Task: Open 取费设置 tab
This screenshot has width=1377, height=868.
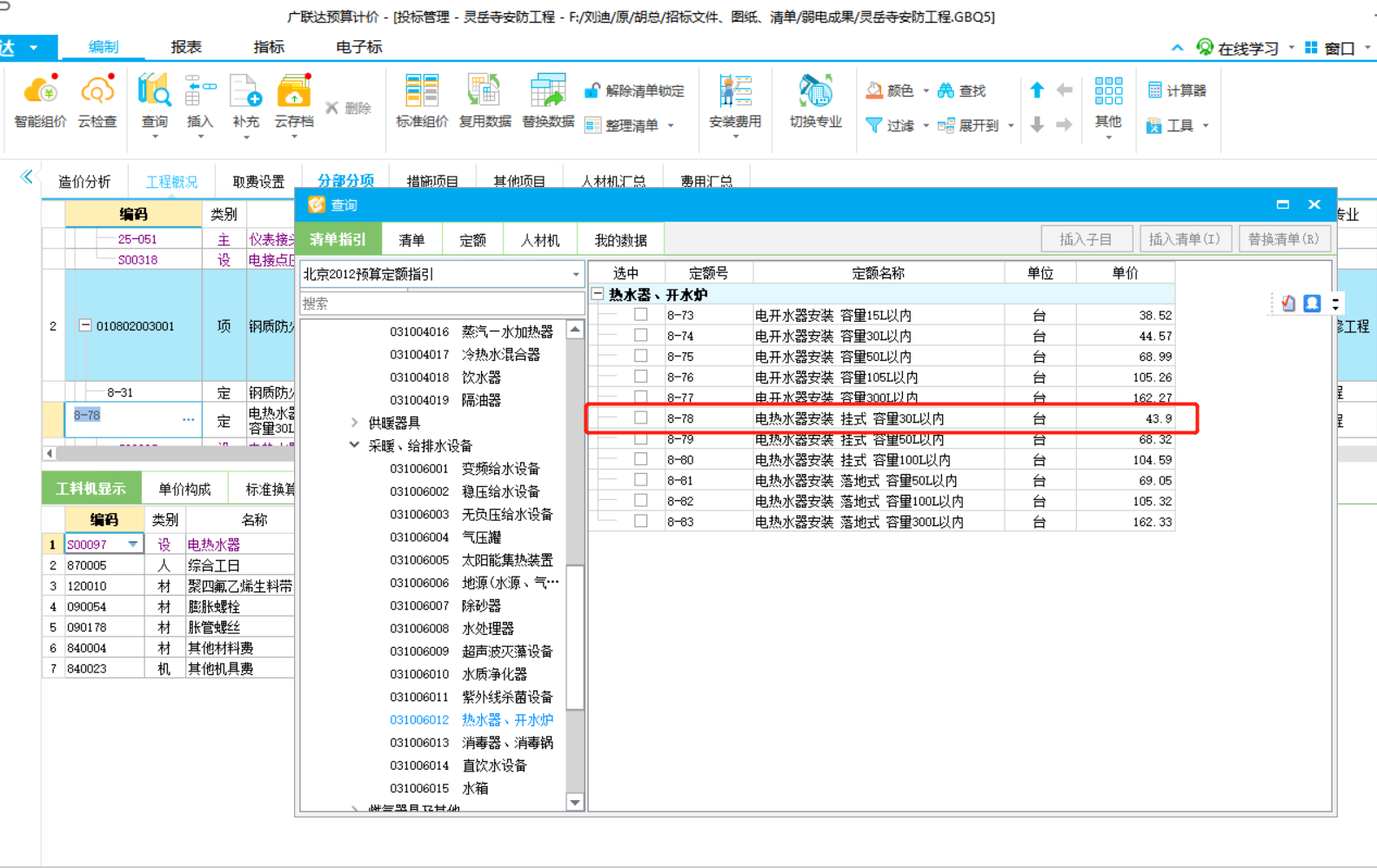Action: [x=258, y=182]
